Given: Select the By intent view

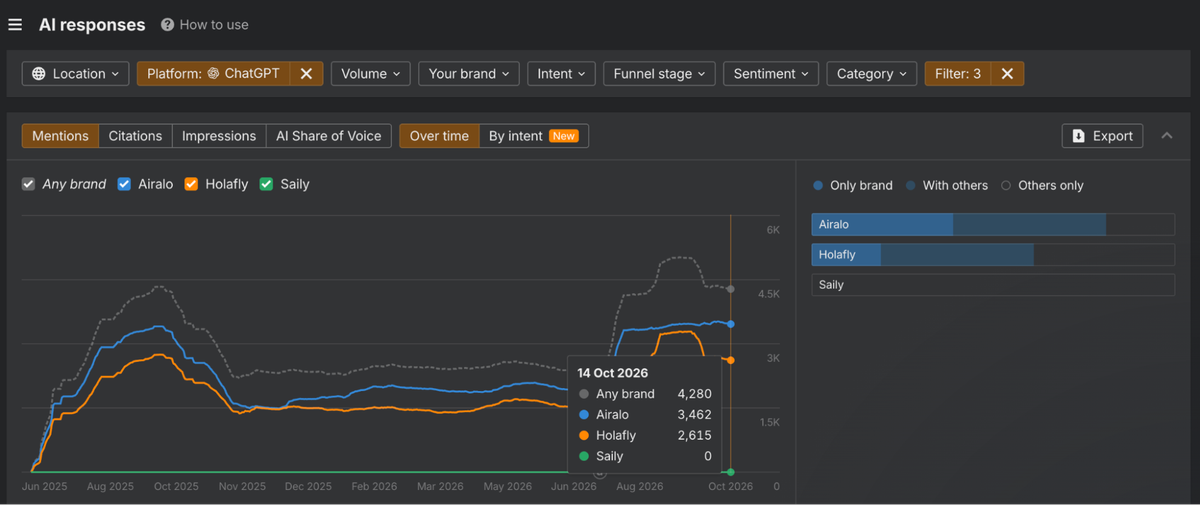Looking at the screenshot, I should click(533, 136).
